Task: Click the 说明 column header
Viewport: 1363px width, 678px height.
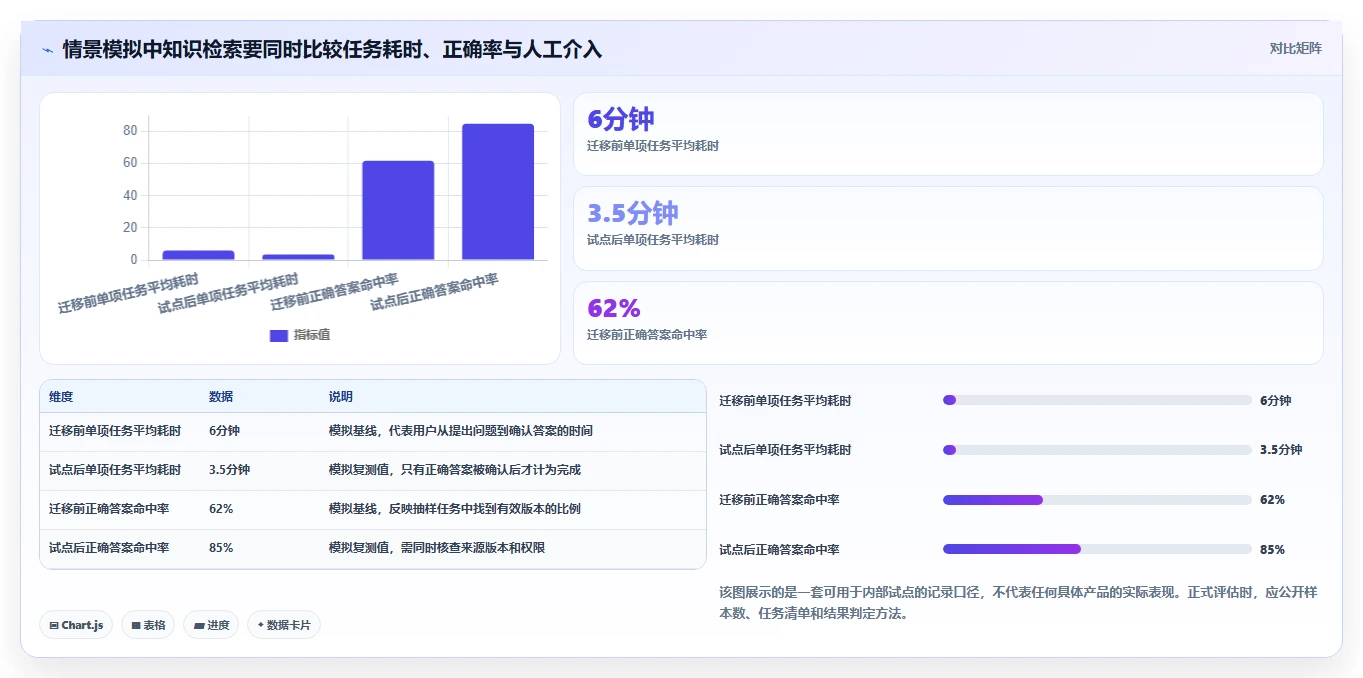Action: point(341,397)
